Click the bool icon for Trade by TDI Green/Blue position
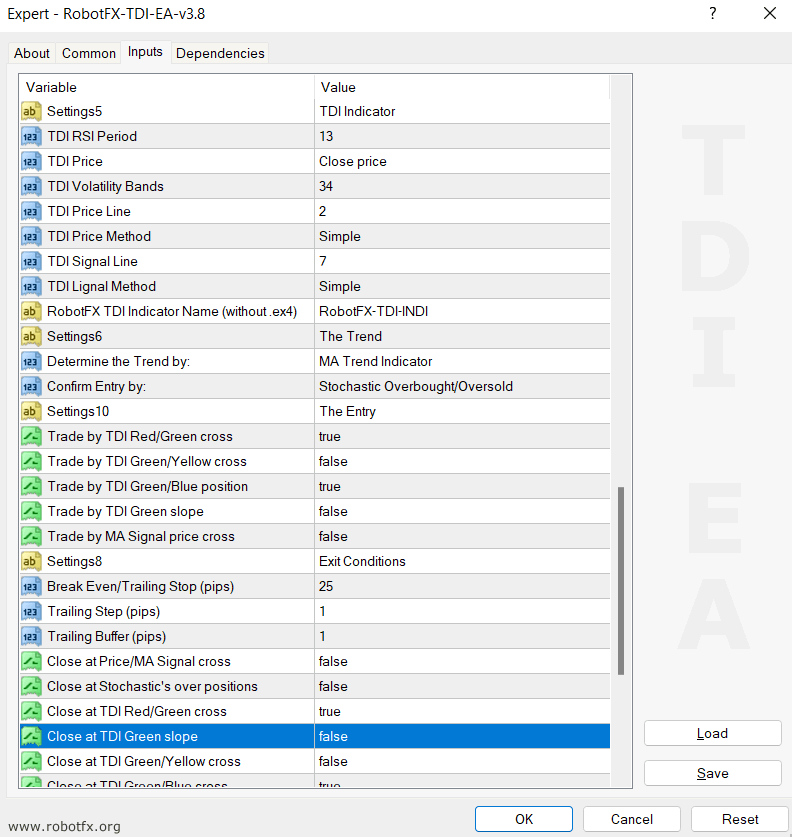This screenshot has height=837, width=792. [x=31, y=486]
